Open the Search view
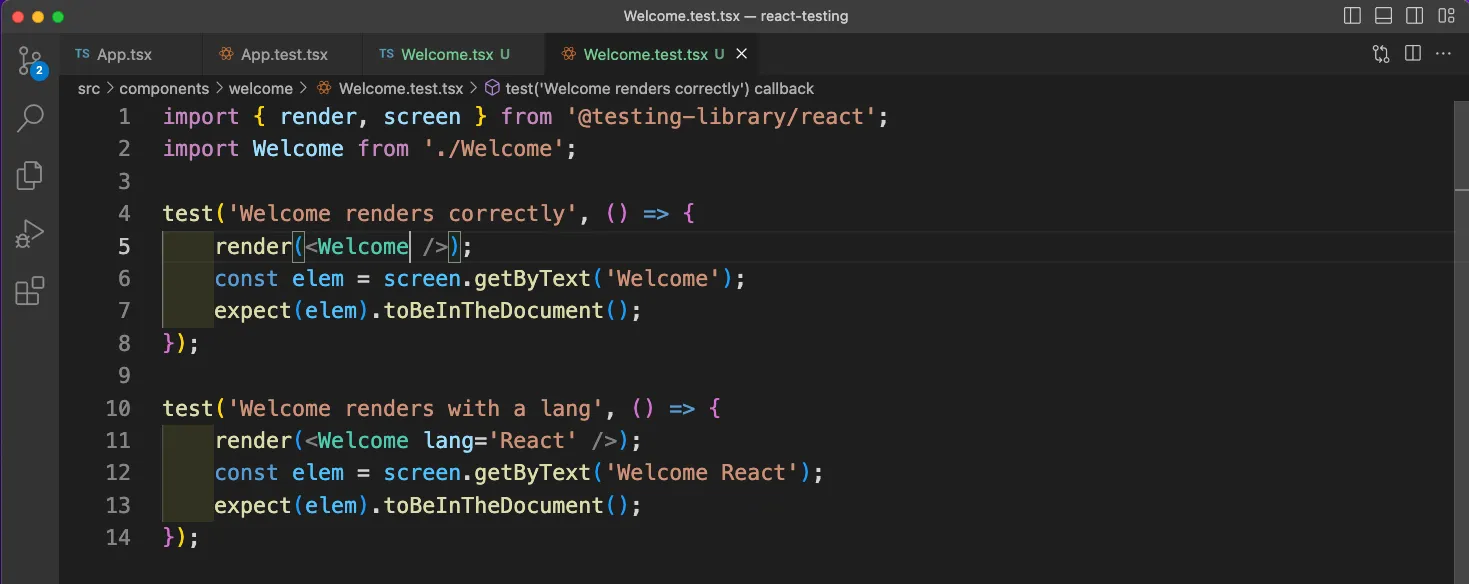The image size is (1469, 584). [x=31, y=118]
